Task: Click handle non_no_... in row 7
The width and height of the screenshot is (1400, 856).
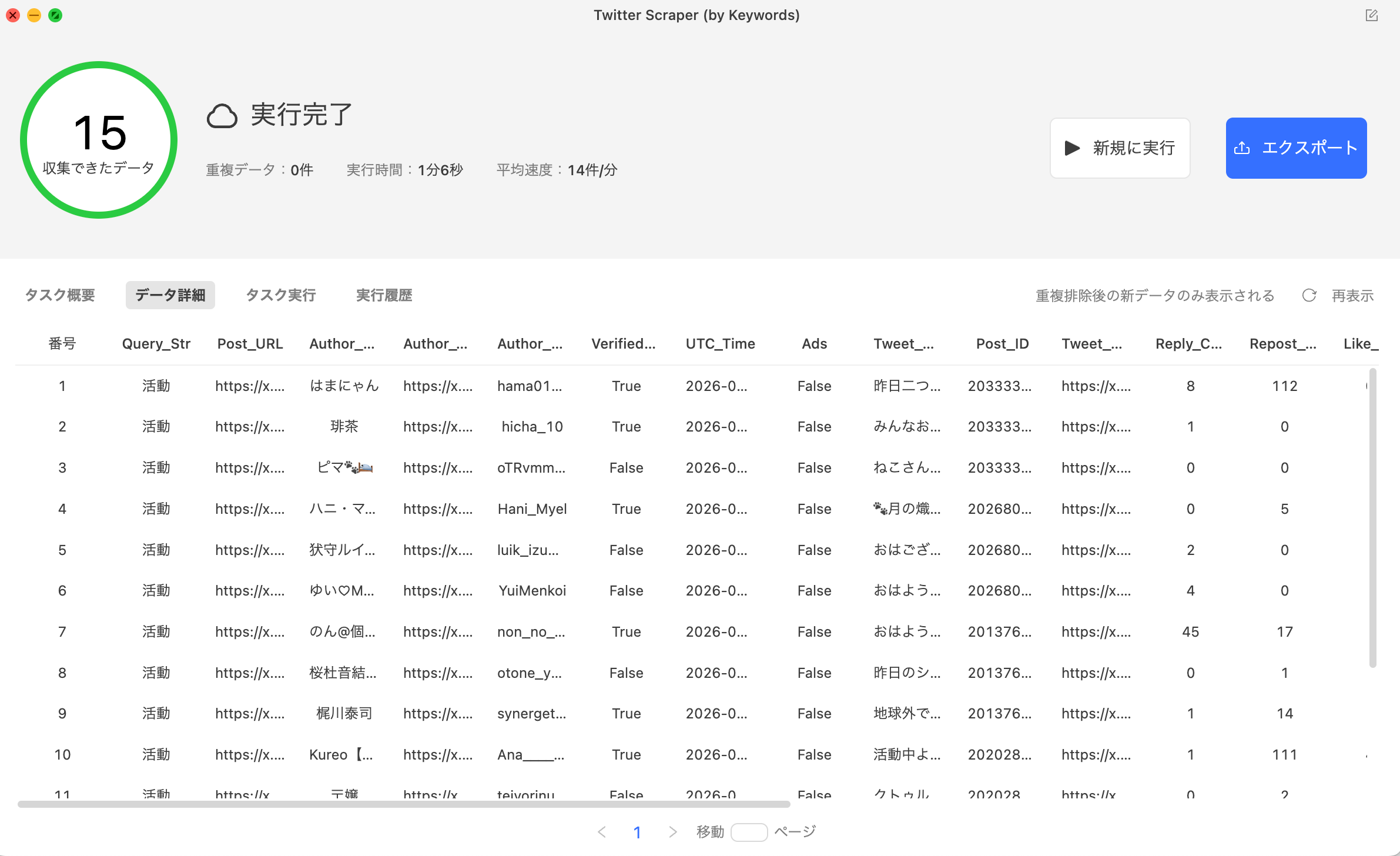Action: (531, 632)
